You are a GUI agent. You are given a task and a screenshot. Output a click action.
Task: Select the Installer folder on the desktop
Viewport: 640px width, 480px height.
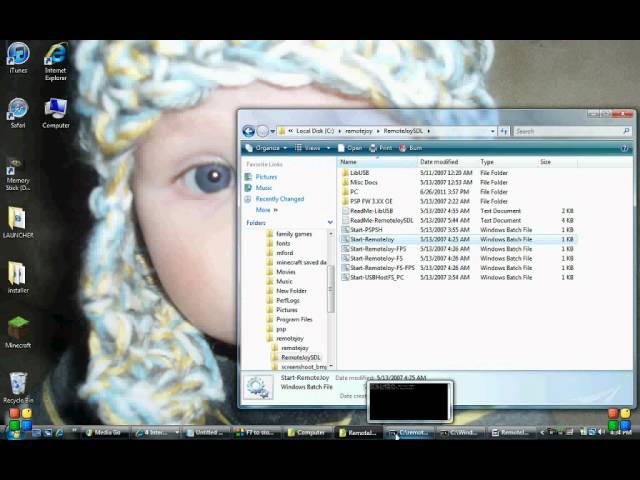(x=18, y=278)
